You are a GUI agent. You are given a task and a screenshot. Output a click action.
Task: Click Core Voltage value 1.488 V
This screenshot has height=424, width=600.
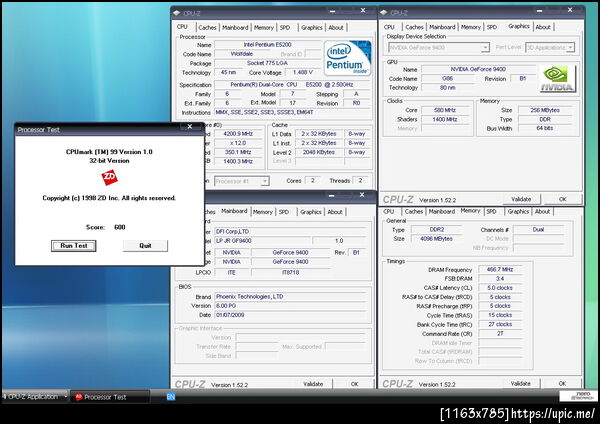click(303, 72)
